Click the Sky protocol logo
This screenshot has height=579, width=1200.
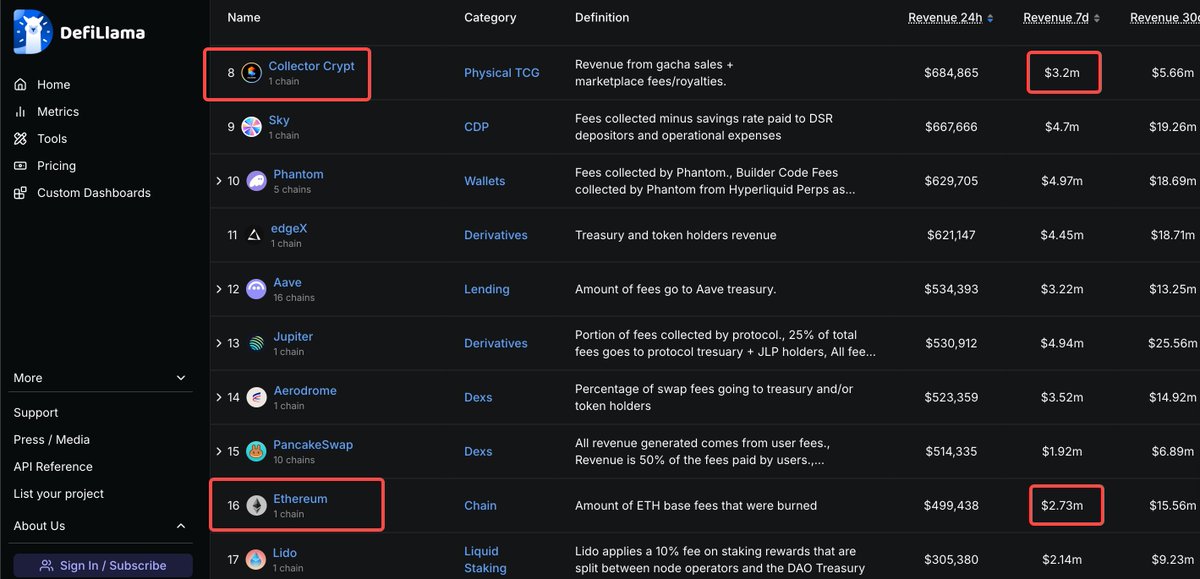[x=251, y=127]
